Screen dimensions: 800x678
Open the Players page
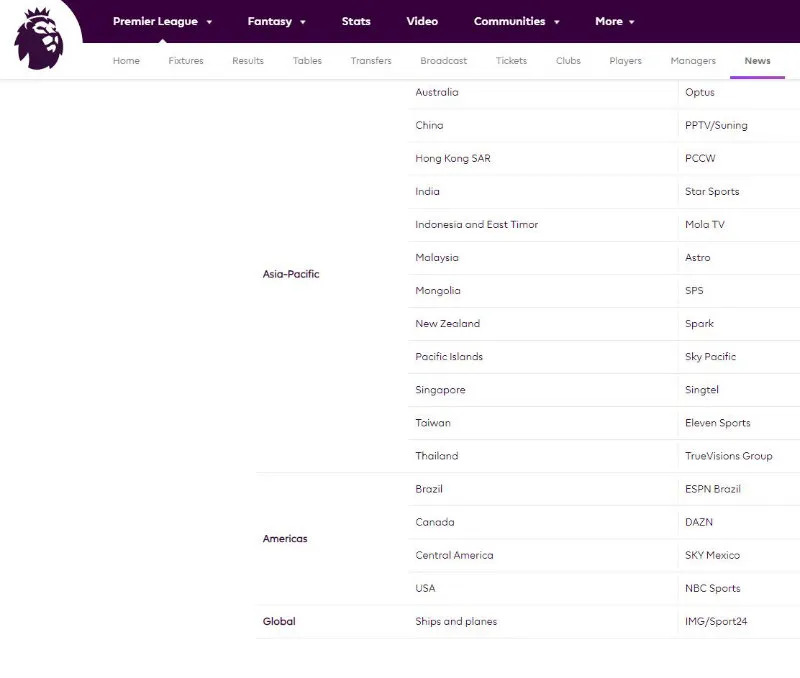[x=625, y=60]
